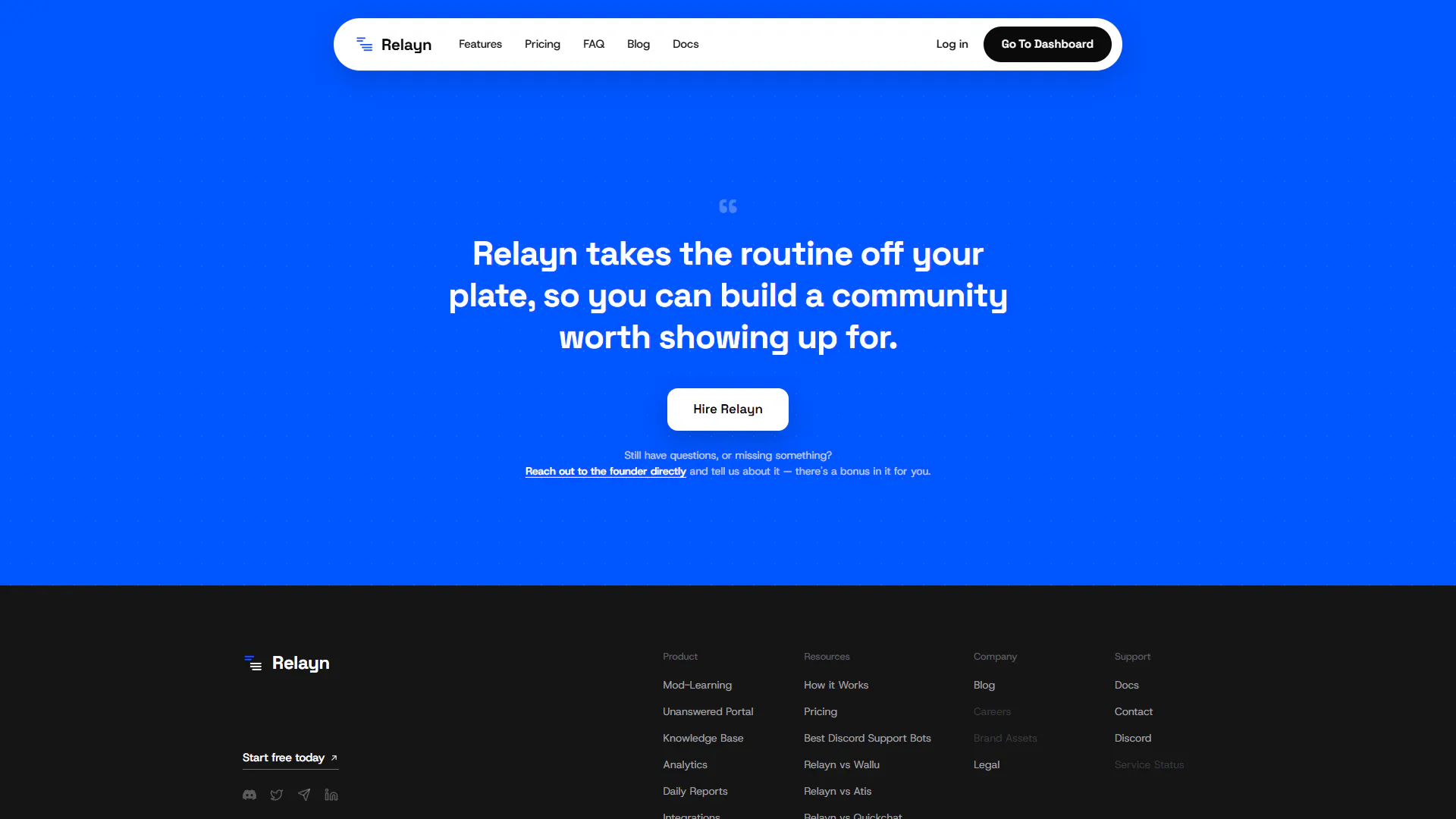The image size is (1456, 819).
Task: Open Blog link under Company
Action: (984, 685)
